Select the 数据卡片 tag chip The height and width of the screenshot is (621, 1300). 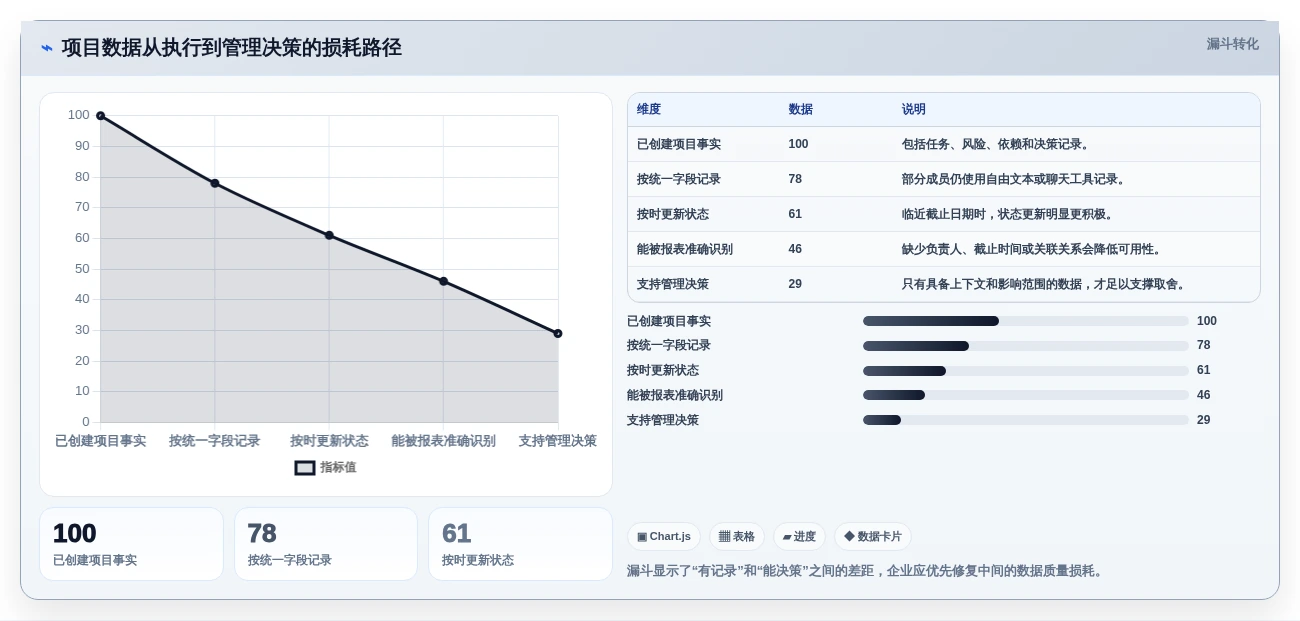(873, 536)
